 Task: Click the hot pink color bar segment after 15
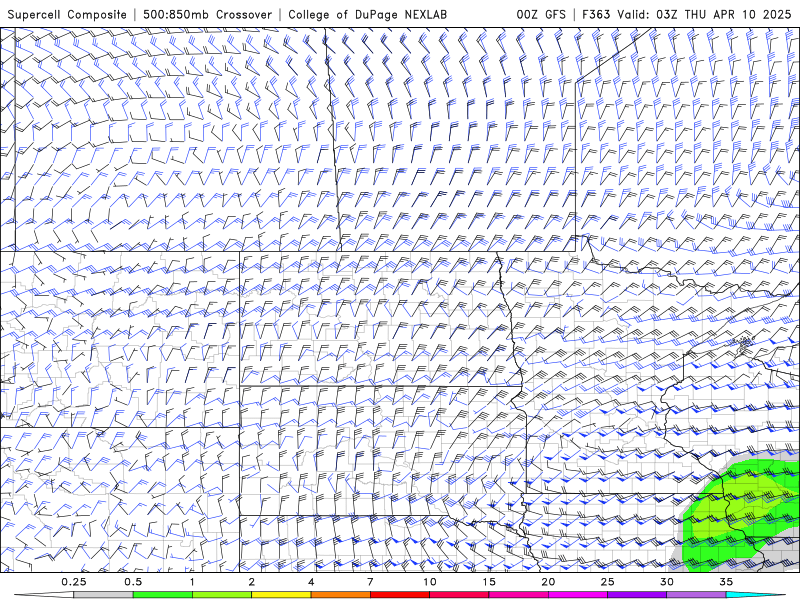(x=518, y=595)
